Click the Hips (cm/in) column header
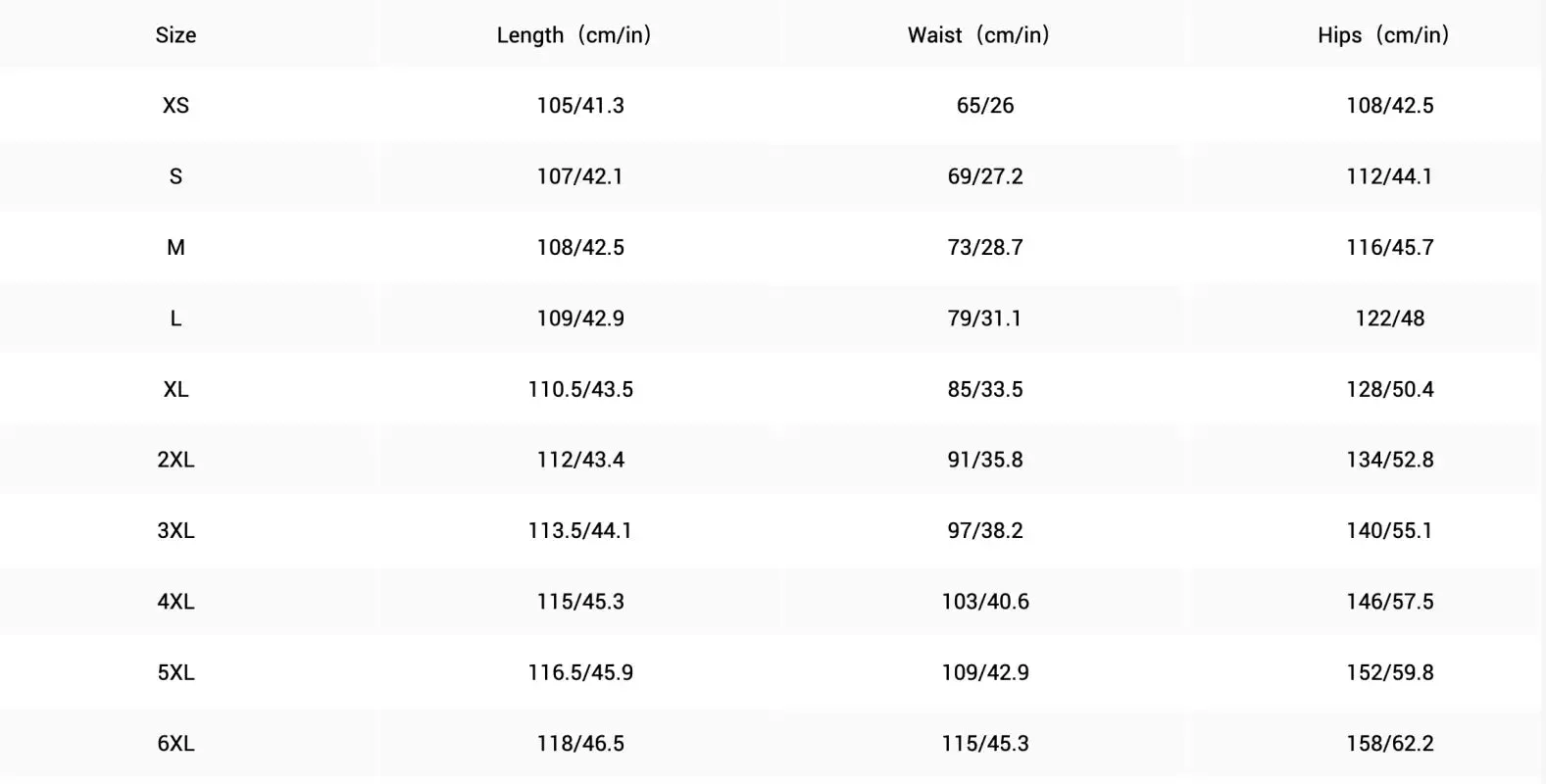The height and width of the screenshot is (784, 1546). coord(1383,35)
